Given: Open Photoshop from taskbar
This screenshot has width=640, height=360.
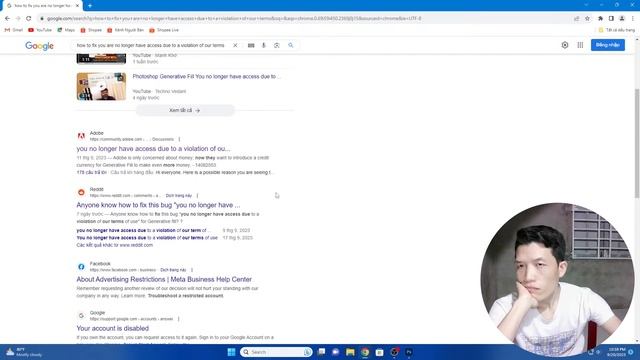Looking at the screenshot, I should click(409, 352).
